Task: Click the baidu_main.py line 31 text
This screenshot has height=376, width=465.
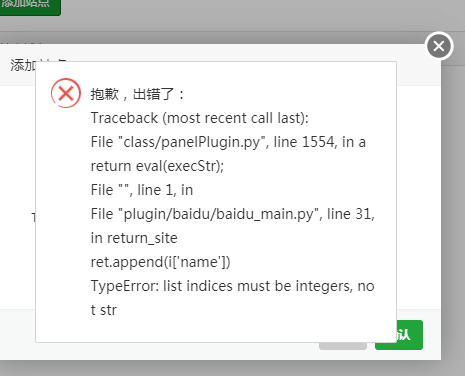Action: pos(233,214)
